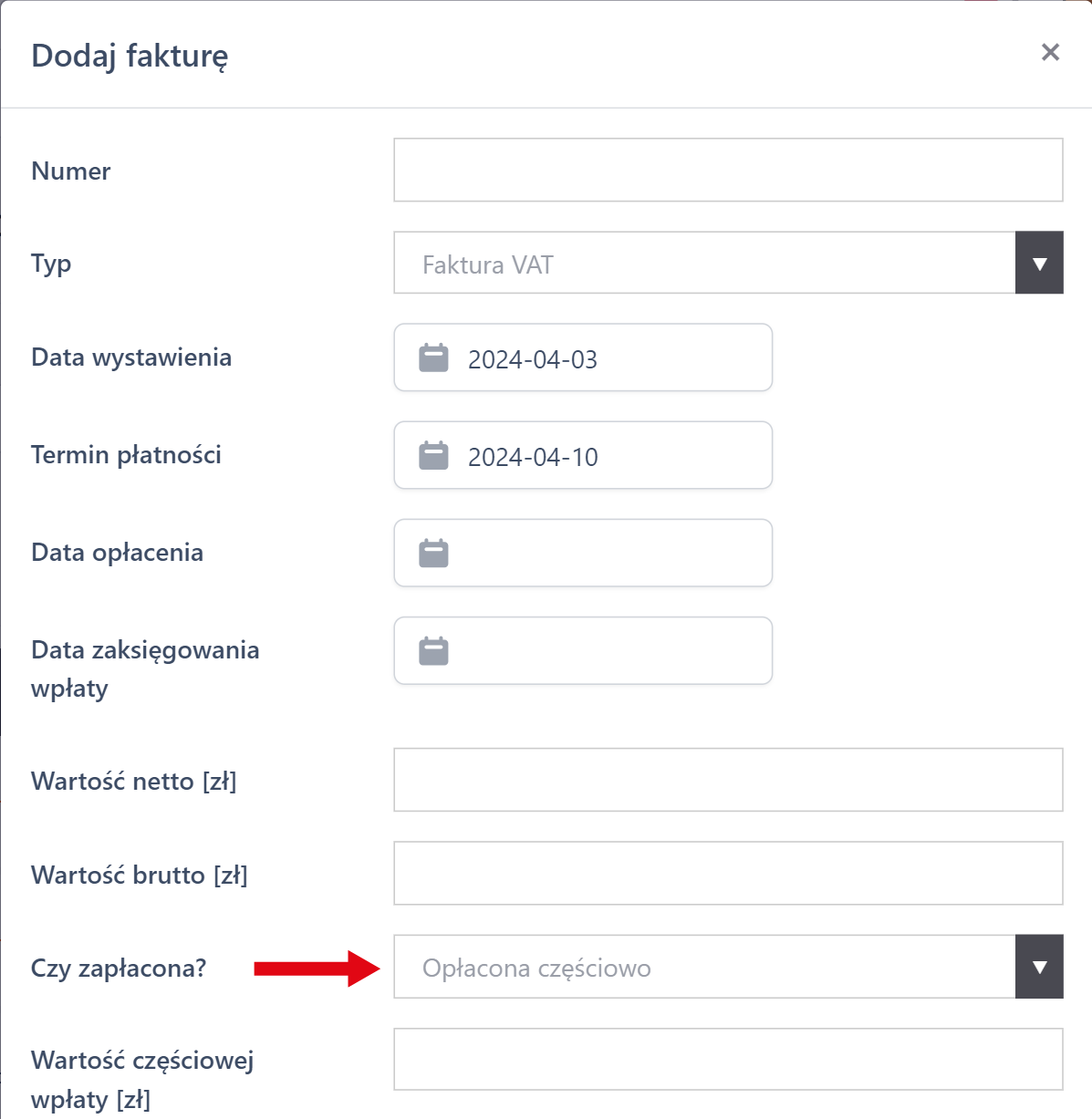Close the Dodaj fakturę dialog
The width and height of the screenshot is (1092, 1119).
coord(1050,53)
